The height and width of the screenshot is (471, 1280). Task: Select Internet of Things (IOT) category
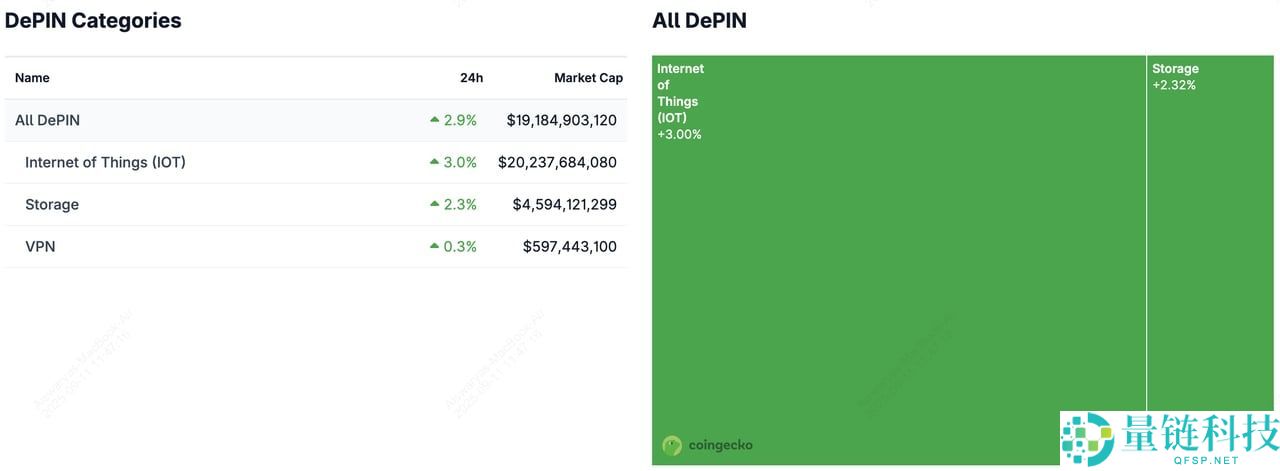pyautogui.click(x=105, y=162)
